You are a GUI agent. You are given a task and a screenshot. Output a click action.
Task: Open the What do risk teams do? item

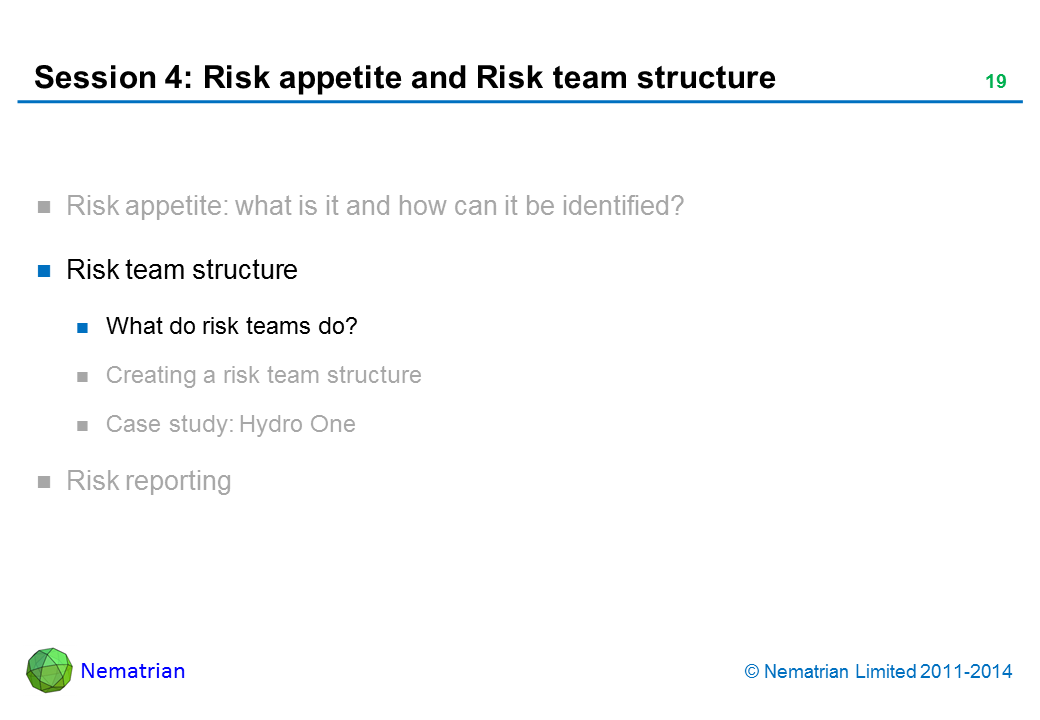pos(231,326)
